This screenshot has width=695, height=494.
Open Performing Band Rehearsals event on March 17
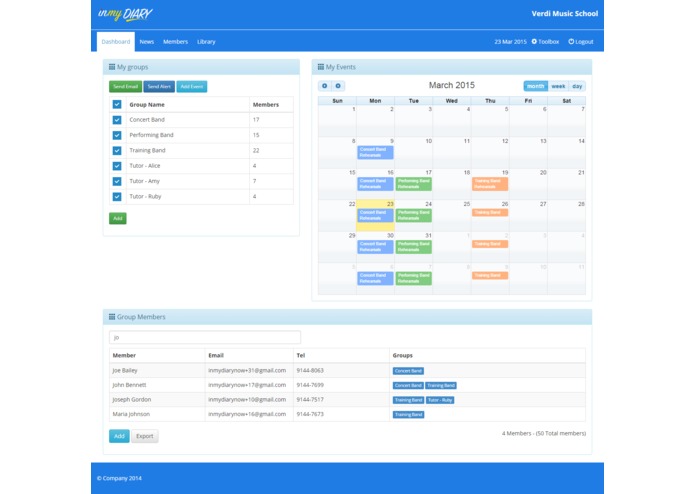point(414,184)
